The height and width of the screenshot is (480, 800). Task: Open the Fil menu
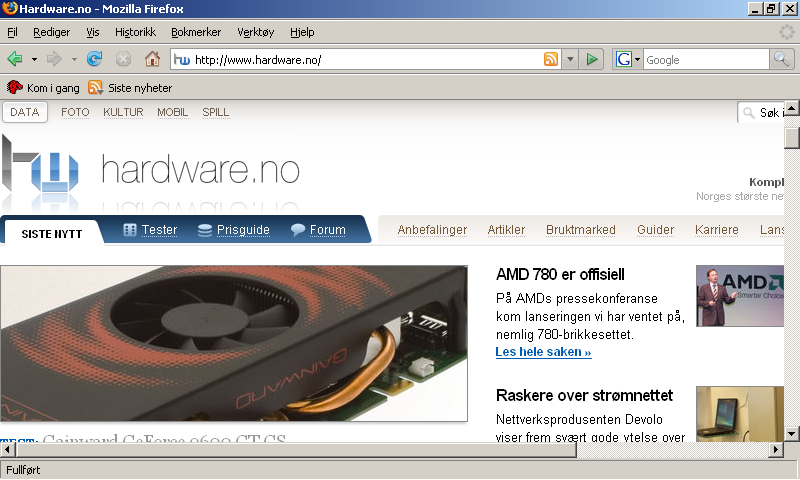point(12,32)
